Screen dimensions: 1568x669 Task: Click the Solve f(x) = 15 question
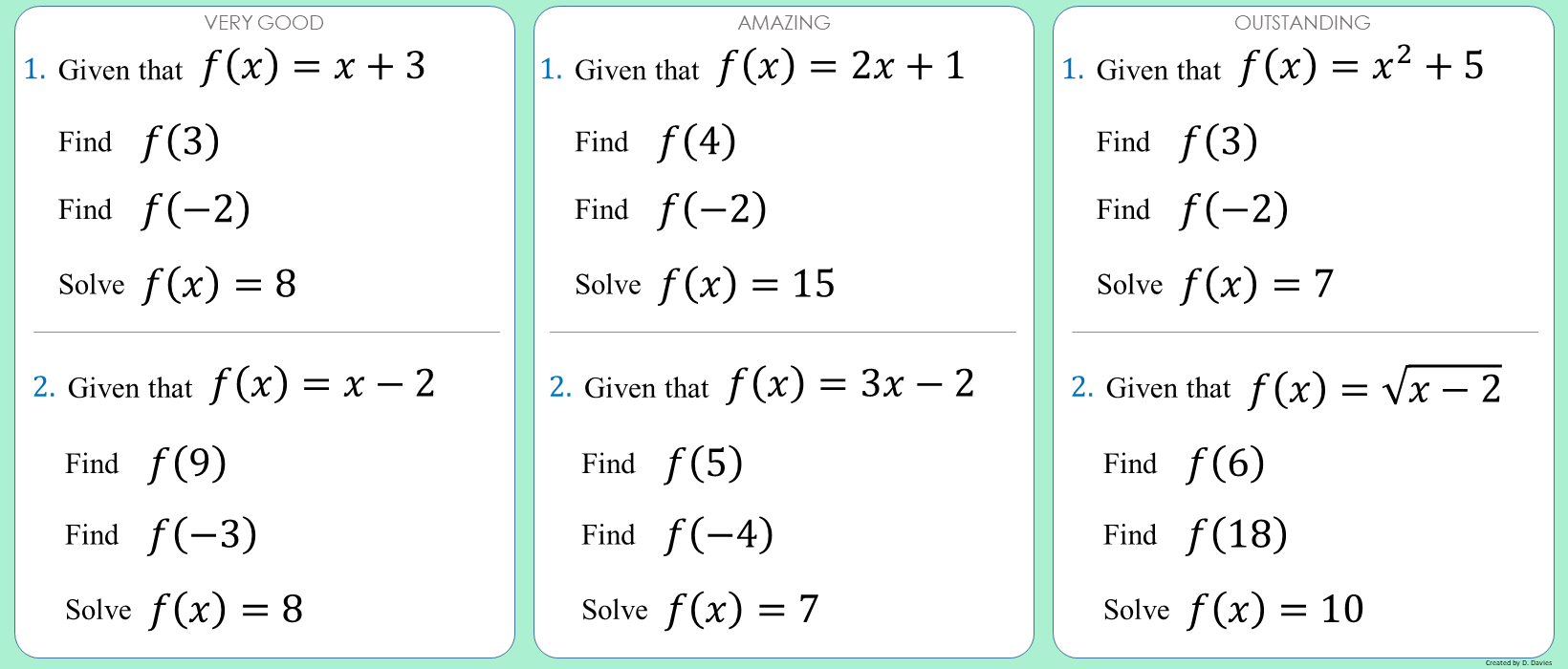coord(705,285)
